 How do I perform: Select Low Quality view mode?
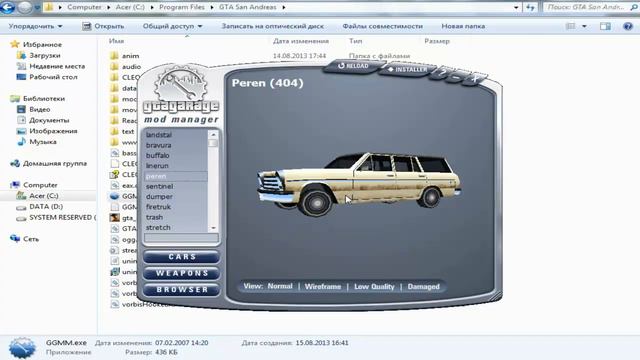(x=374, y=287)
